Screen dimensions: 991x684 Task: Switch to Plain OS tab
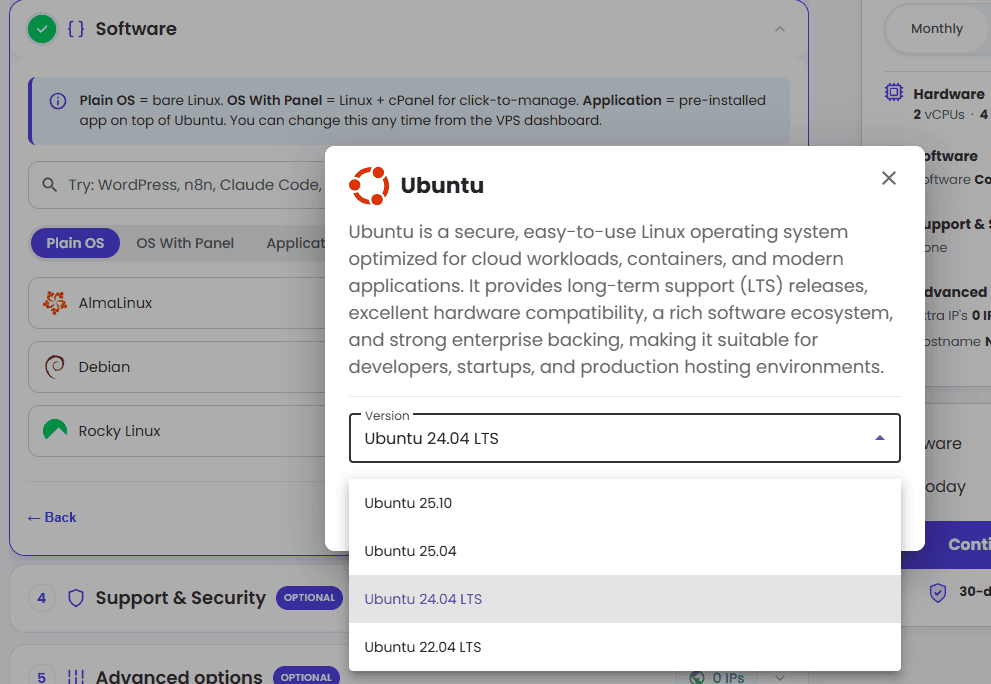75,243
